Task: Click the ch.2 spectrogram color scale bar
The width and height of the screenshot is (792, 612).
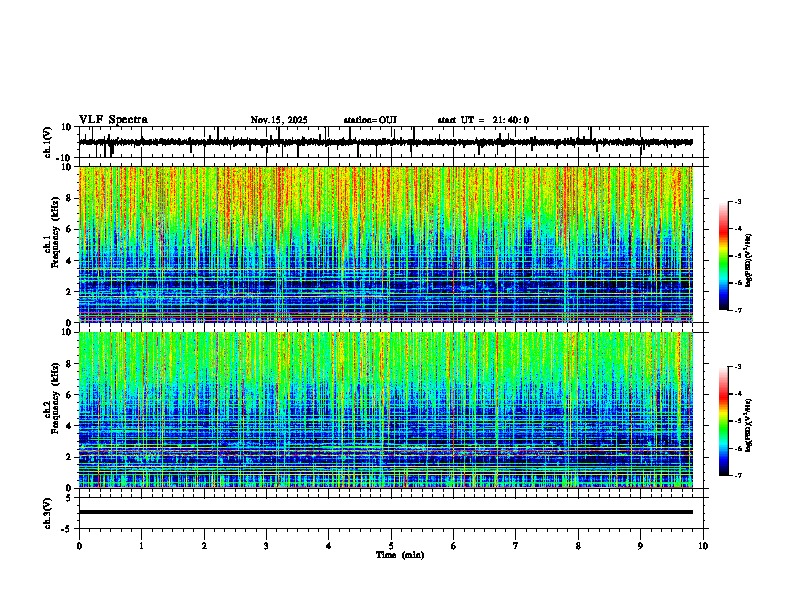Action: tap(724, 421)
